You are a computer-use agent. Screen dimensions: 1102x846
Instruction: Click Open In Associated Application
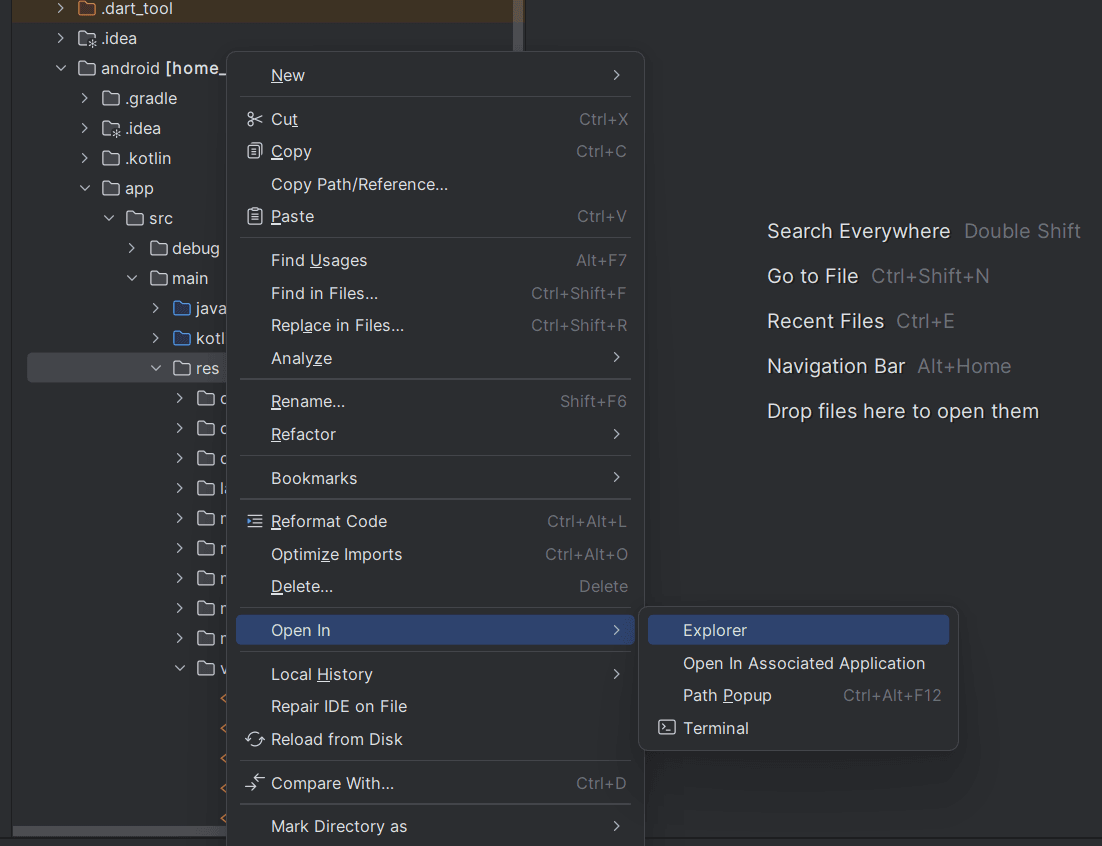pos(803,663)
